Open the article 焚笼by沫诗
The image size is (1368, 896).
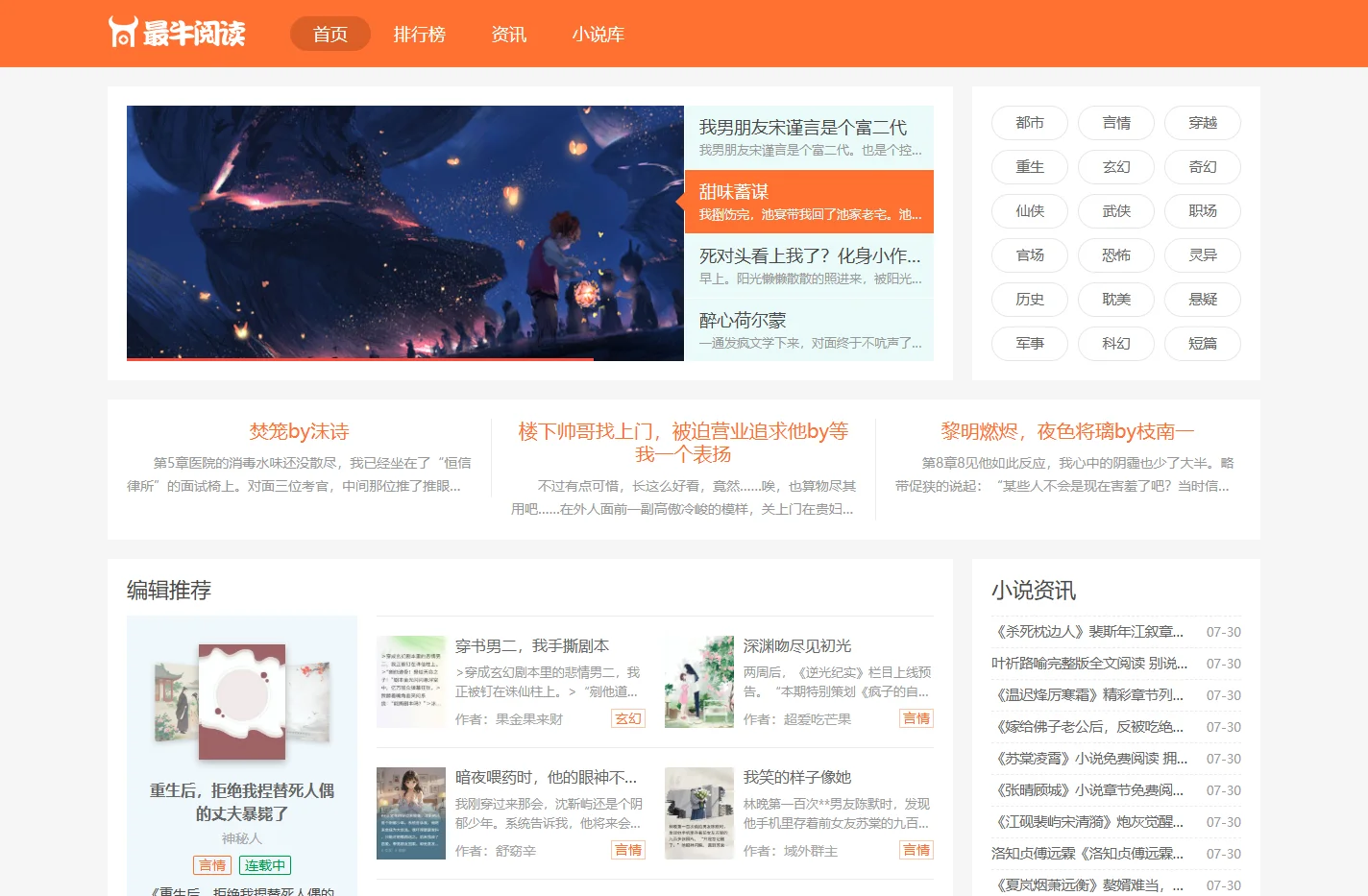click(299, 431)
